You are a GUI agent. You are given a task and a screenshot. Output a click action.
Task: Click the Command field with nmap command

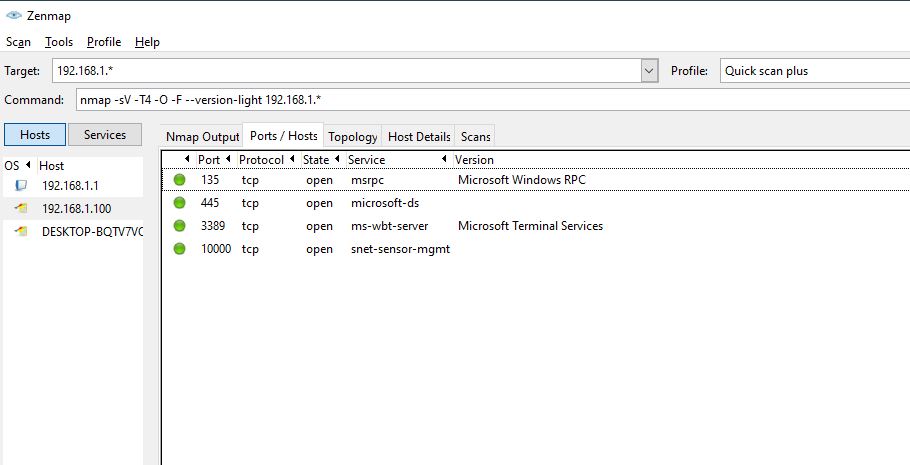click(x=493, y=100)
